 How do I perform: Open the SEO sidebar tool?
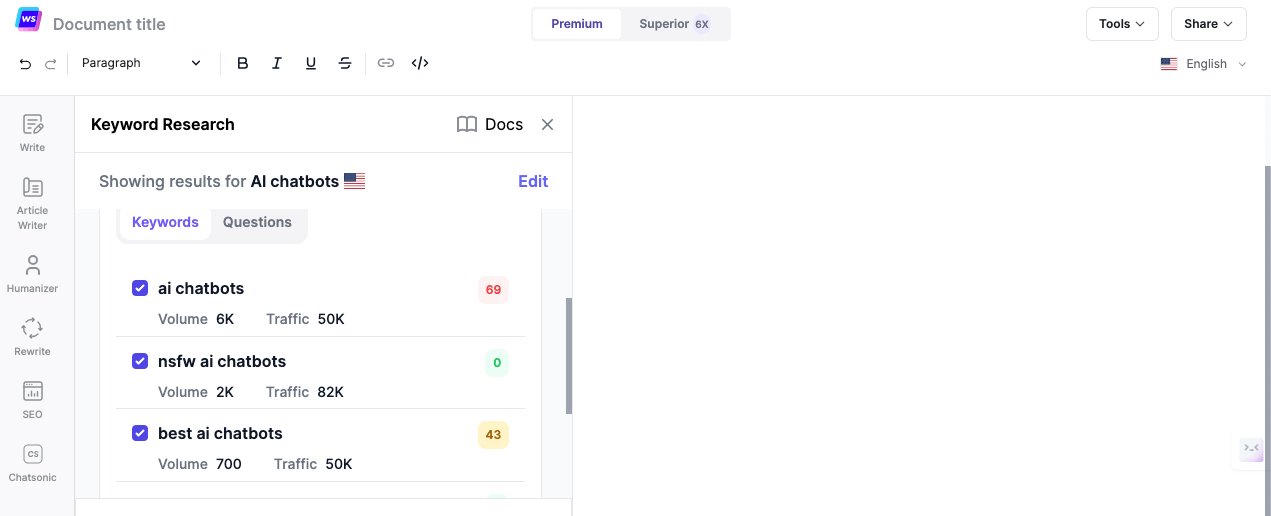32,400
